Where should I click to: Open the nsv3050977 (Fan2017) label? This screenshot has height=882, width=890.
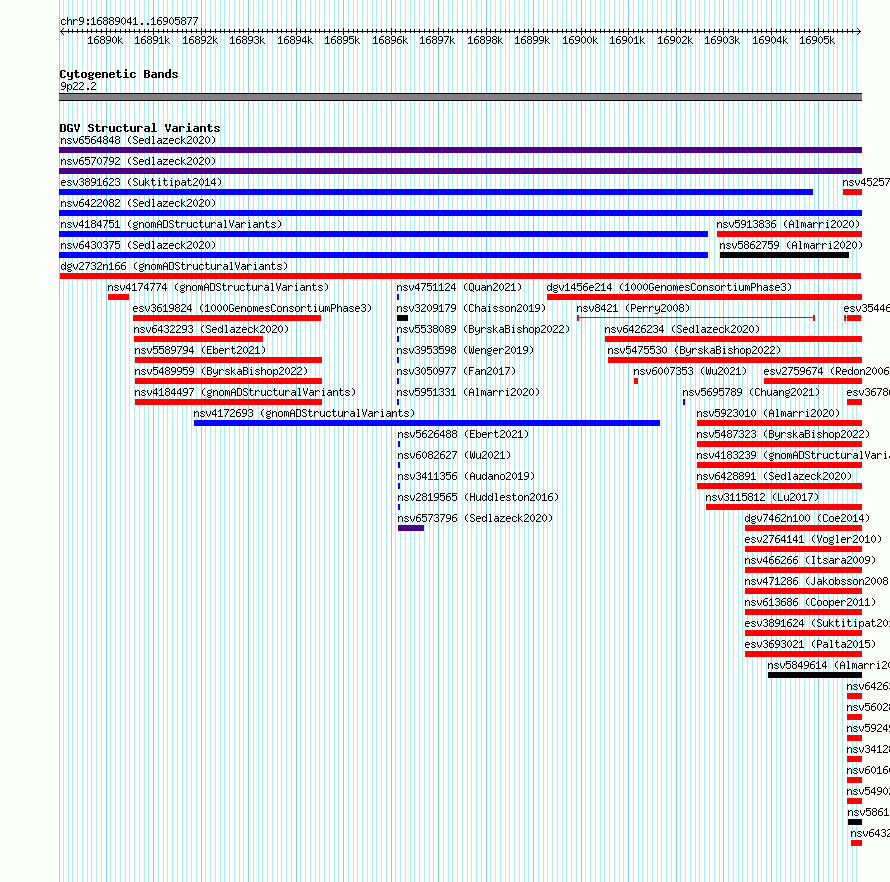coord(456,371)
